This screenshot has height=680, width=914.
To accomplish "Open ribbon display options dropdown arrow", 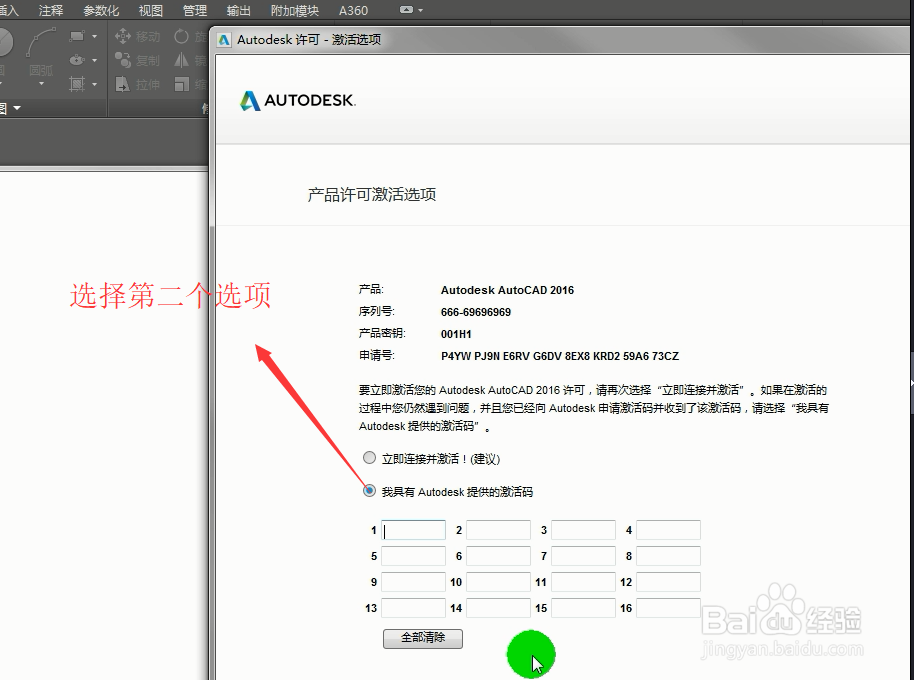I will click(420, 10).
